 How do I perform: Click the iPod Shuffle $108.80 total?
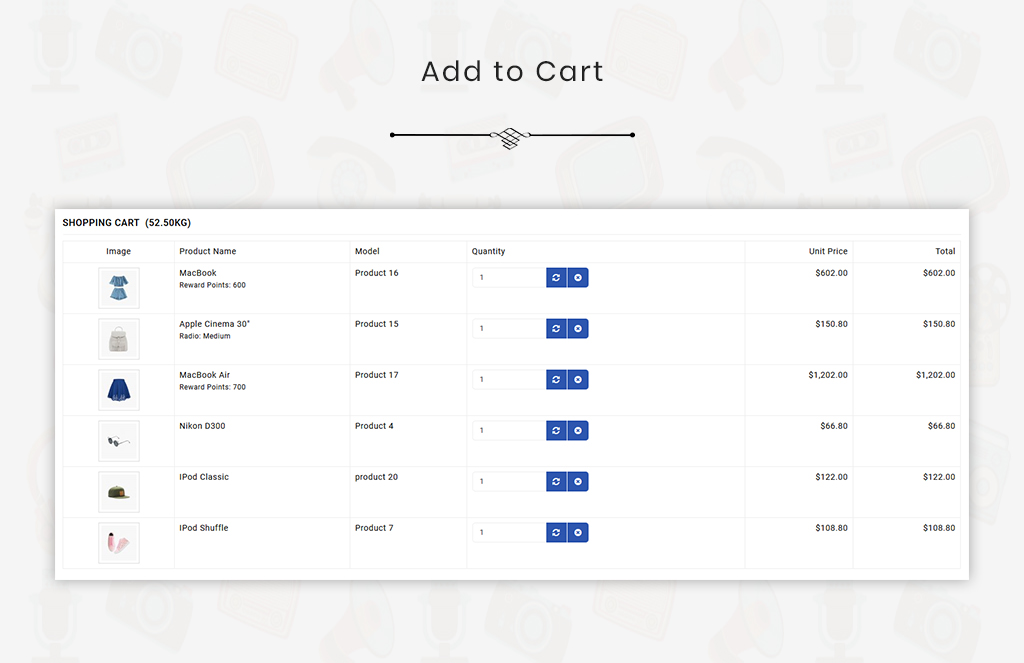(x=939, y=528)
